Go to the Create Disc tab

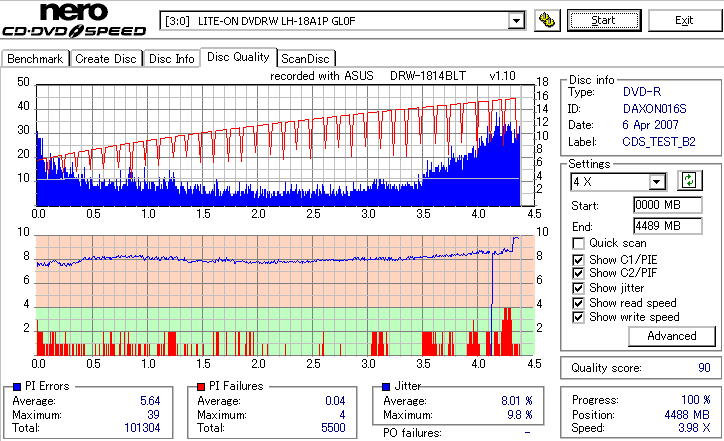coord(106,59)
